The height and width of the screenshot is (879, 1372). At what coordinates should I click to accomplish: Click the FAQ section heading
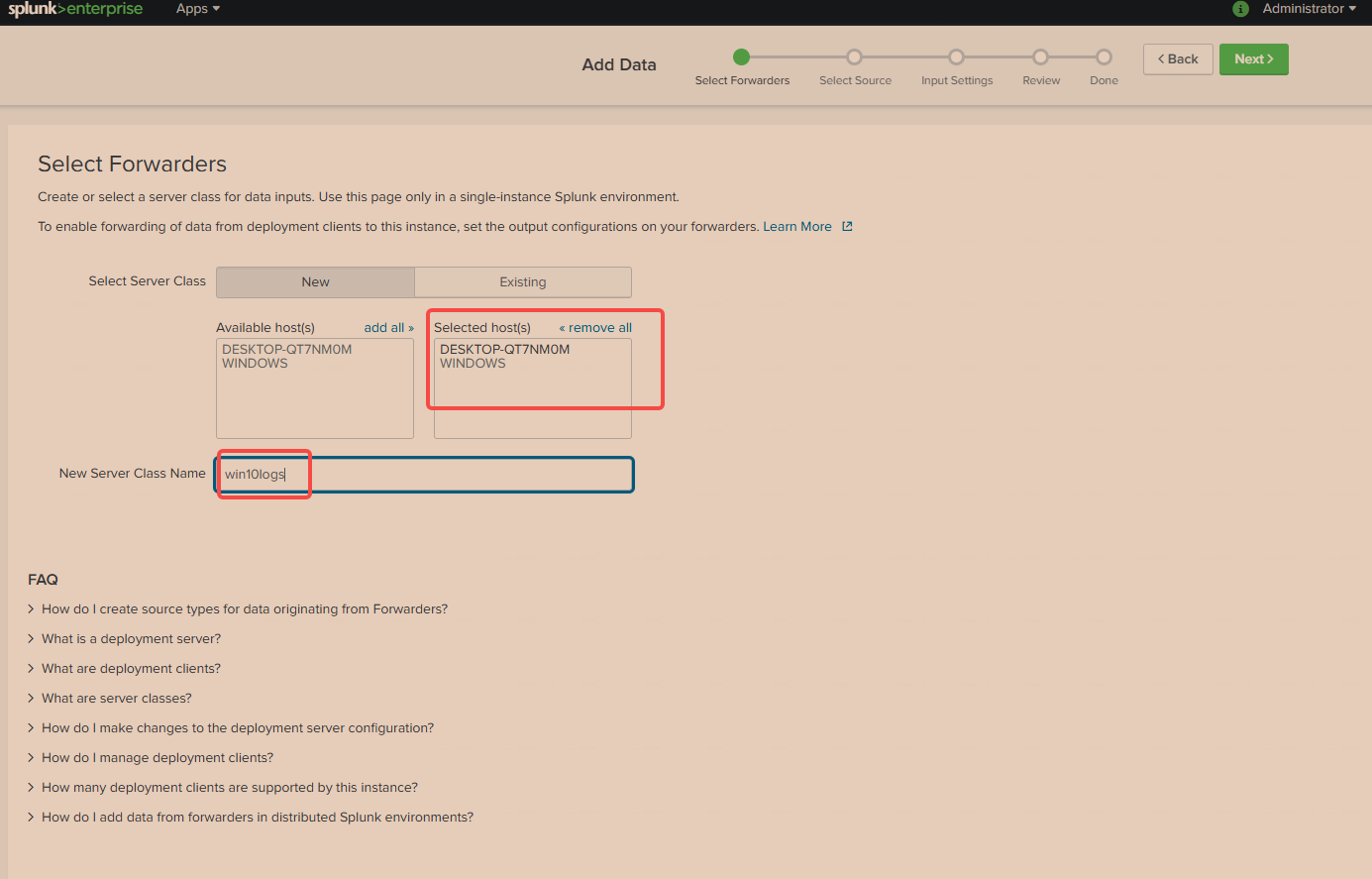point(43,580)
